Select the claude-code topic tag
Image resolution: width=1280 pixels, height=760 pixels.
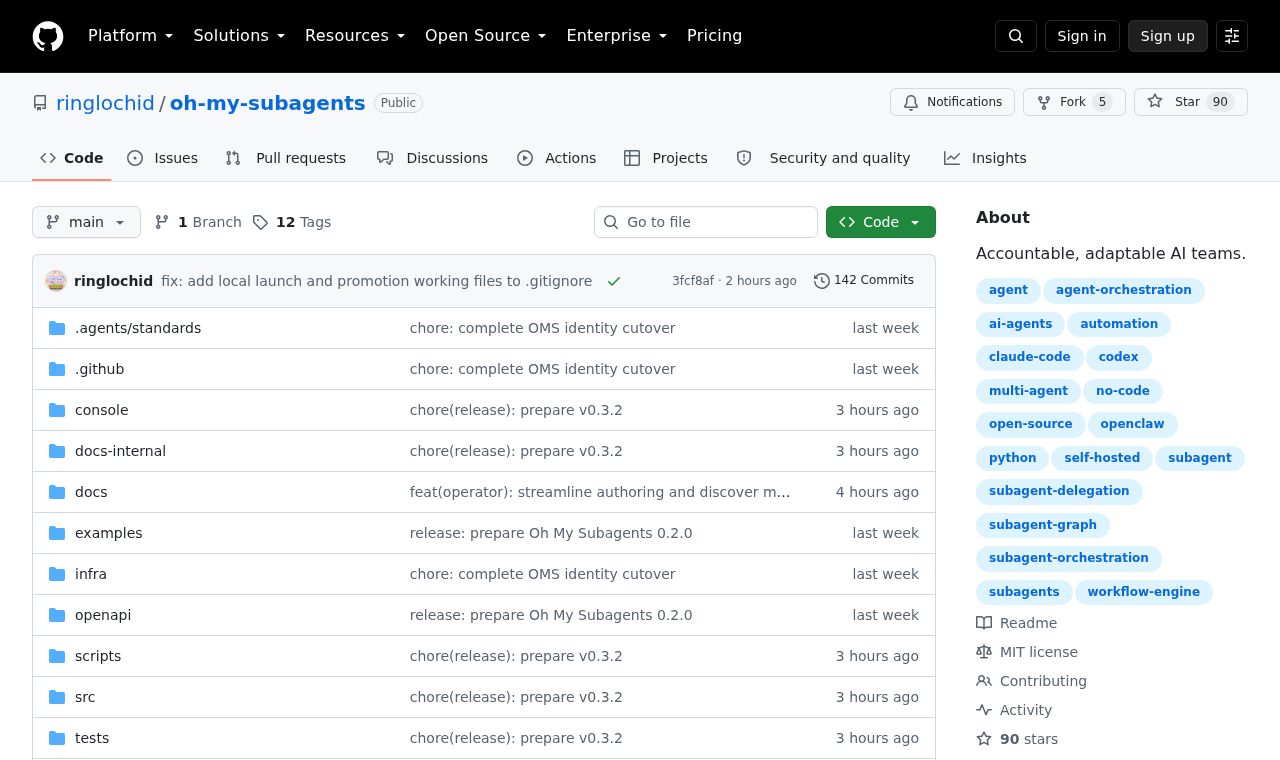click(x=1030, y=357)
